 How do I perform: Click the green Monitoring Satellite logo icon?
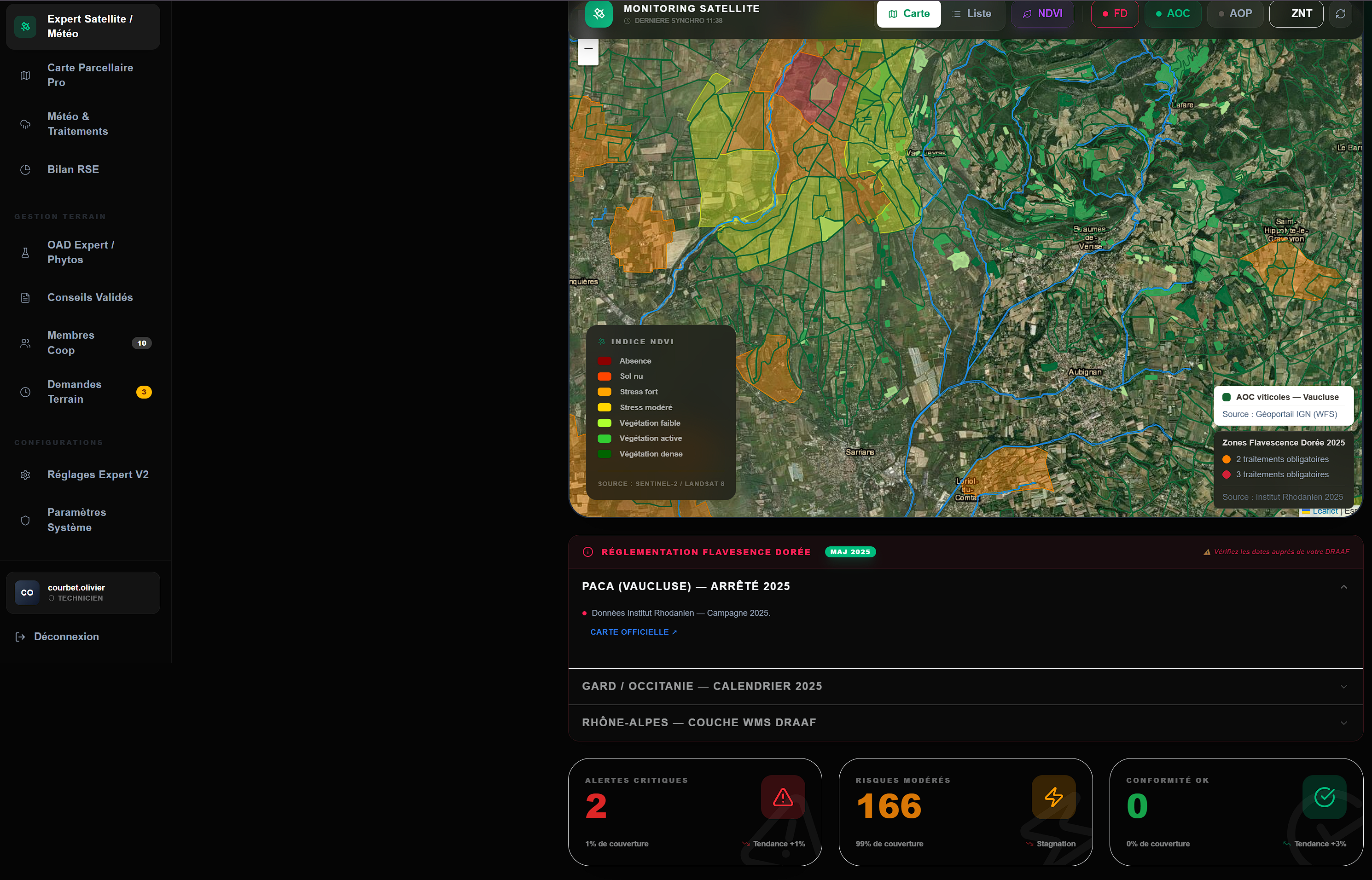click(599, 14)
